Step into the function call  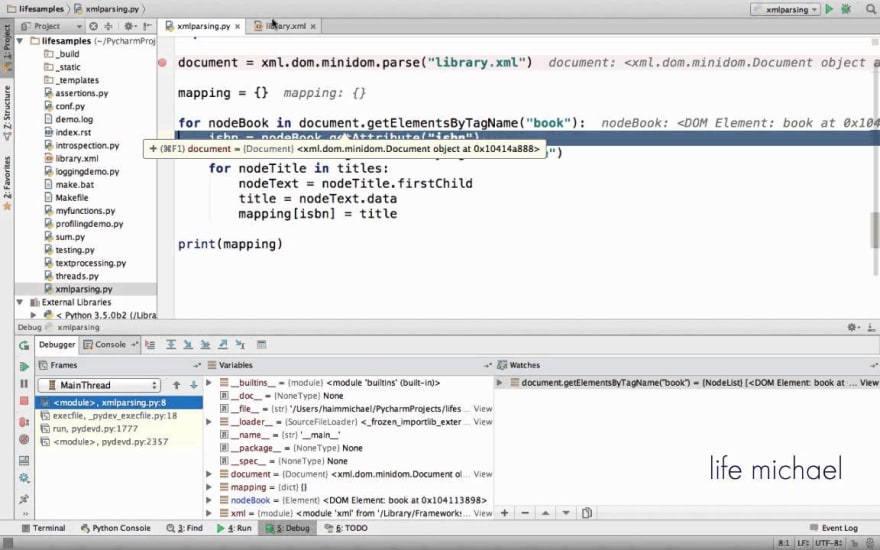[x=188, y=345]
